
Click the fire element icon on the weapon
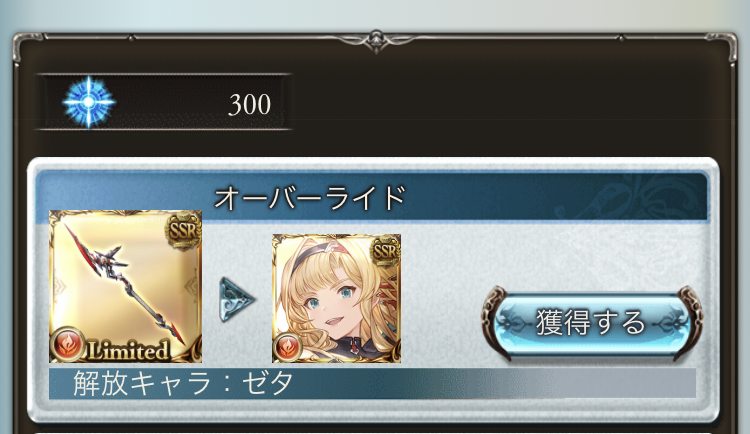point(68,344)
